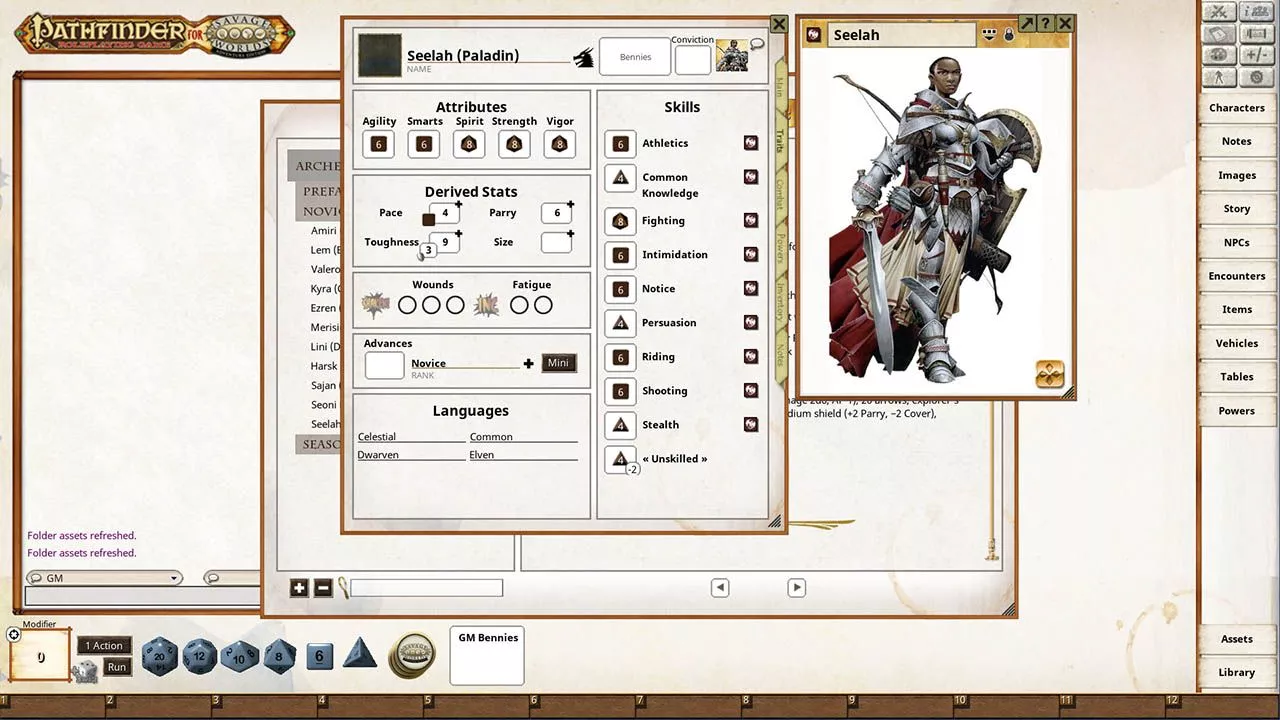Open the walking figure effects icon
The image size is (1280, 720).
point(1217,78)
